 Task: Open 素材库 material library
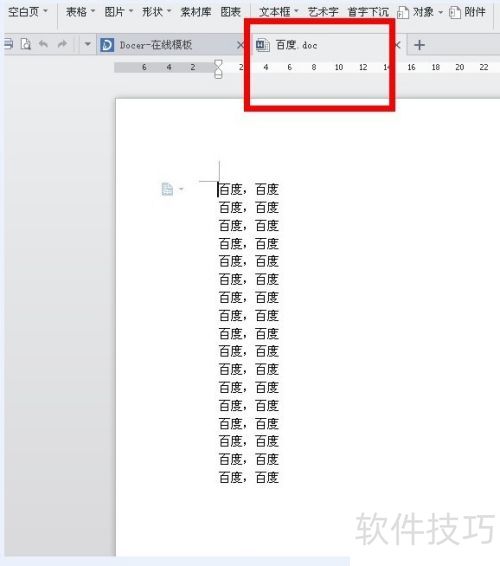[196, 12]
